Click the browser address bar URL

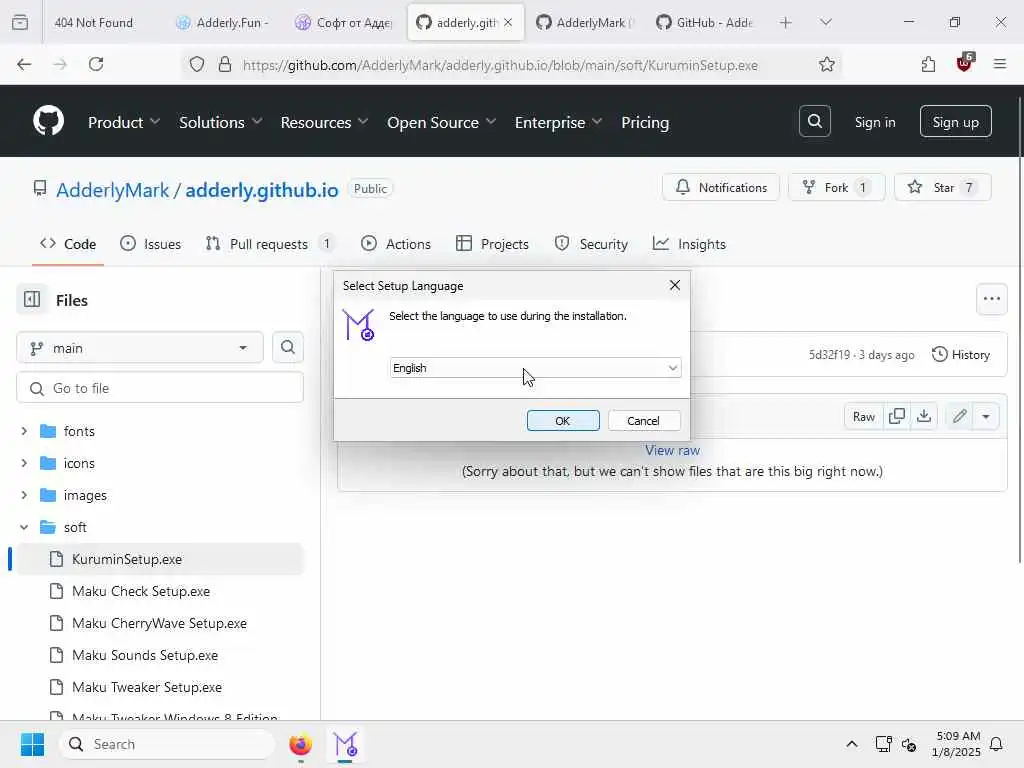[x=500, y=65]
